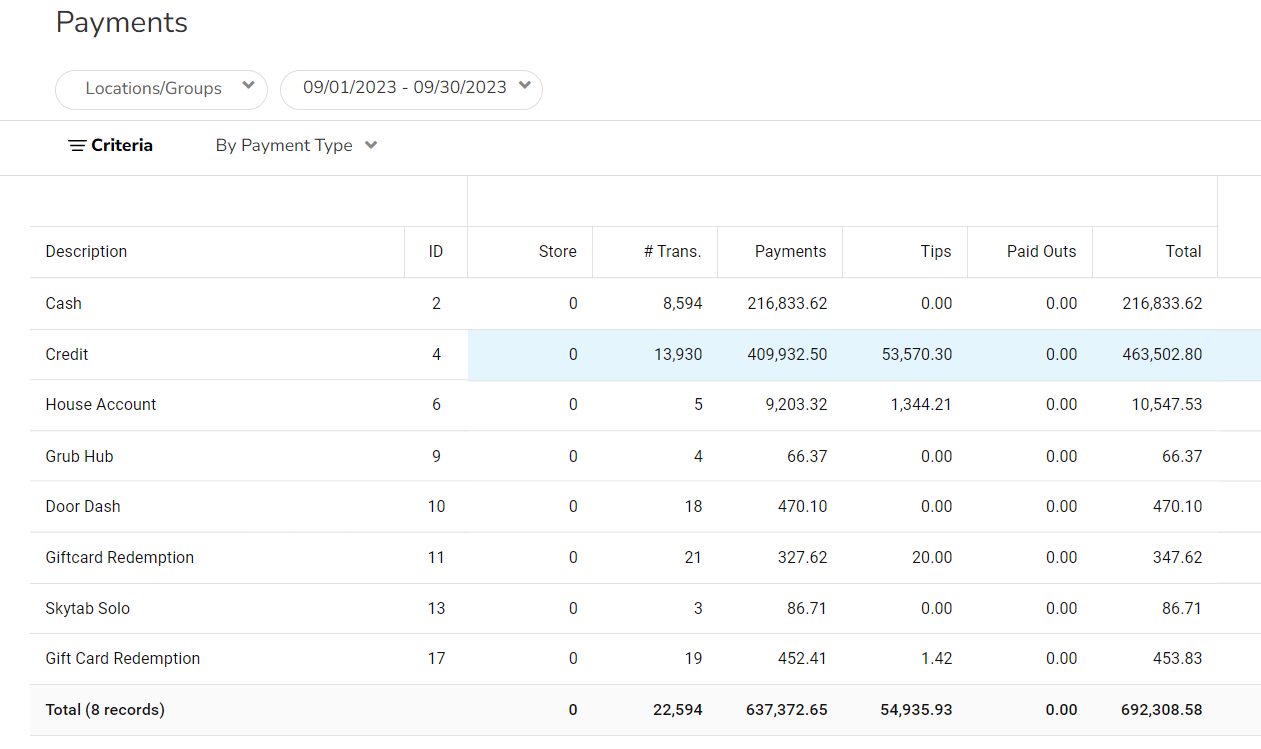Sort by the Total column header
This screenshot has height=749, width=1261.
pos(1183,252)
